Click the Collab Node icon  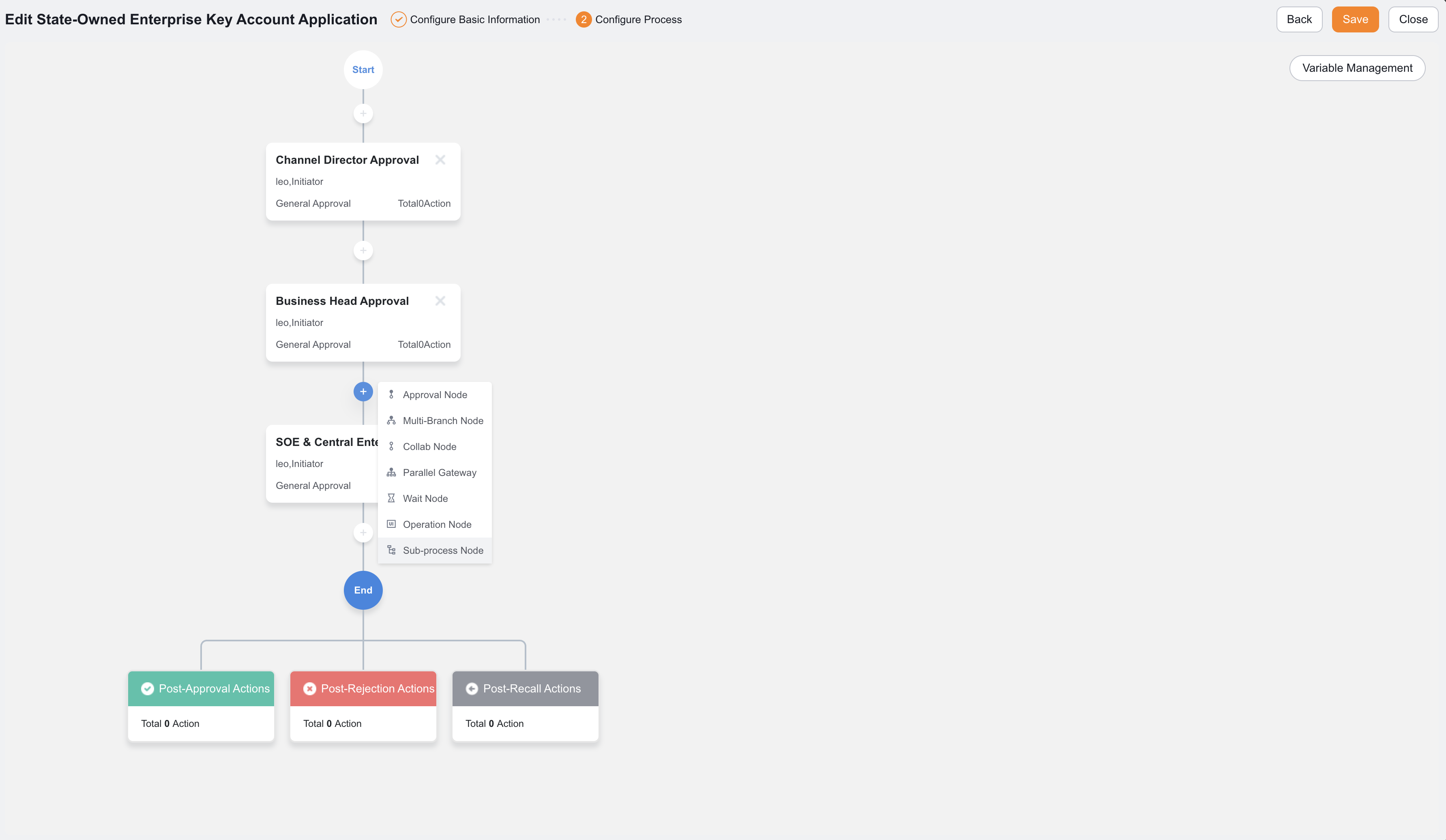pos(391,446)
